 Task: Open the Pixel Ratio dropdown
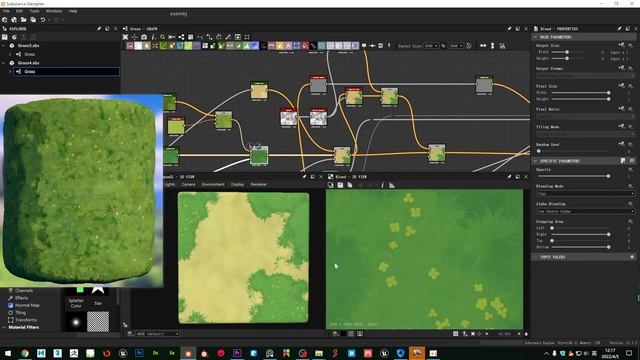pyautogui.click(x=585, y=117)
